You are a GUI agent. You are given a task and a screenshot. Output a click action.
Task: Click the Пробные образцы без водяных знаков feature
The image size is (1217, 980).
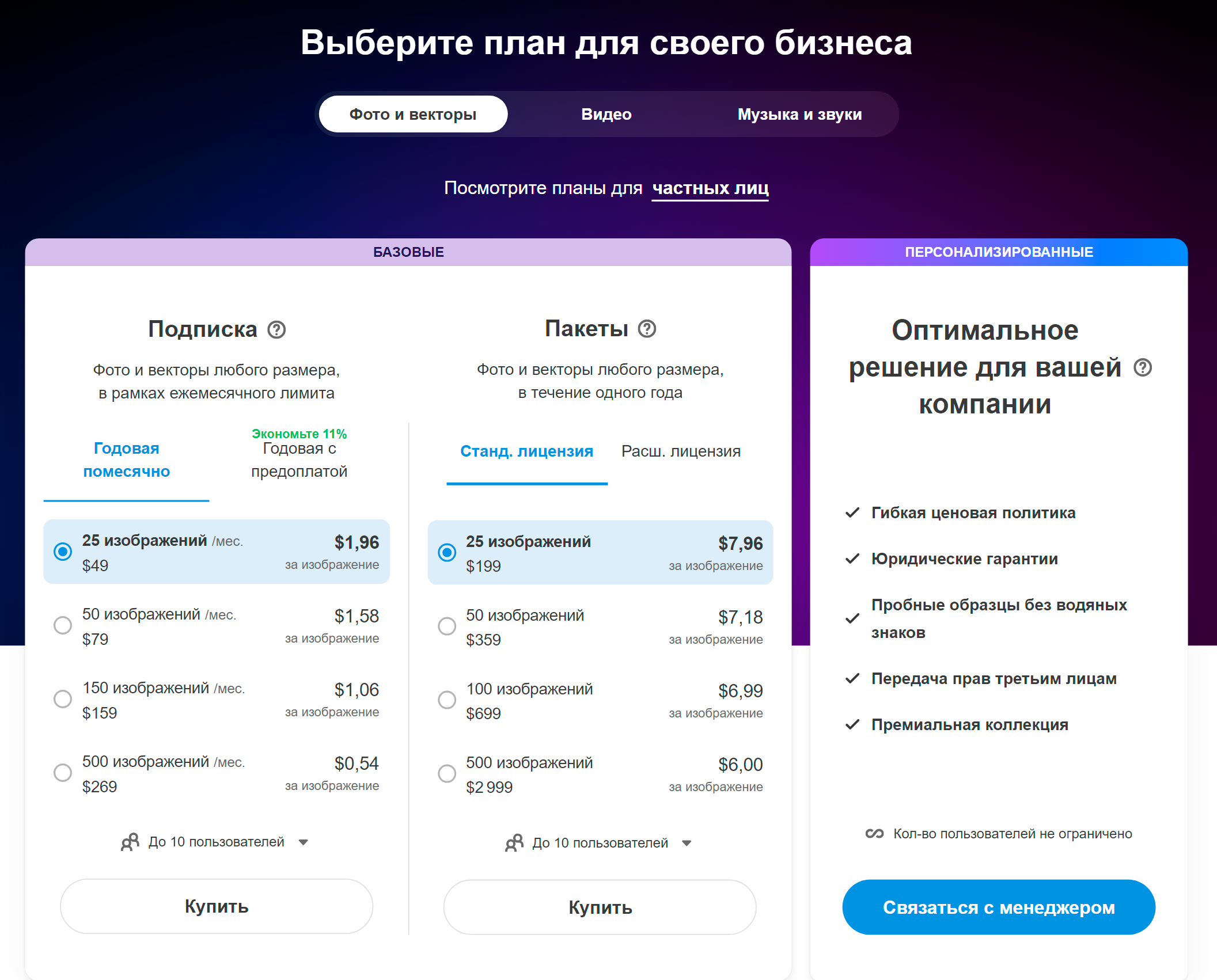coord(999,619)
